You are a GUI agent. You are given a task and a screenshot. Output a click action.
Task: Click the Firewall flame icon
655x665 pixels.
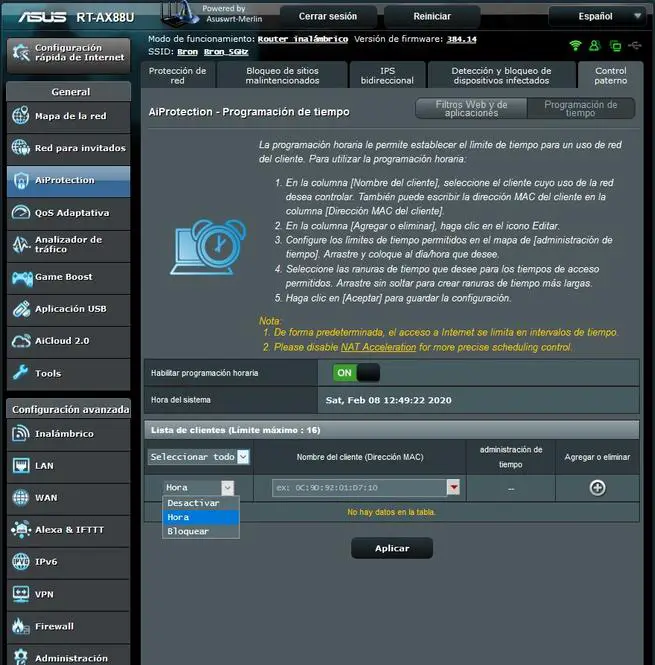pos(20,626)
